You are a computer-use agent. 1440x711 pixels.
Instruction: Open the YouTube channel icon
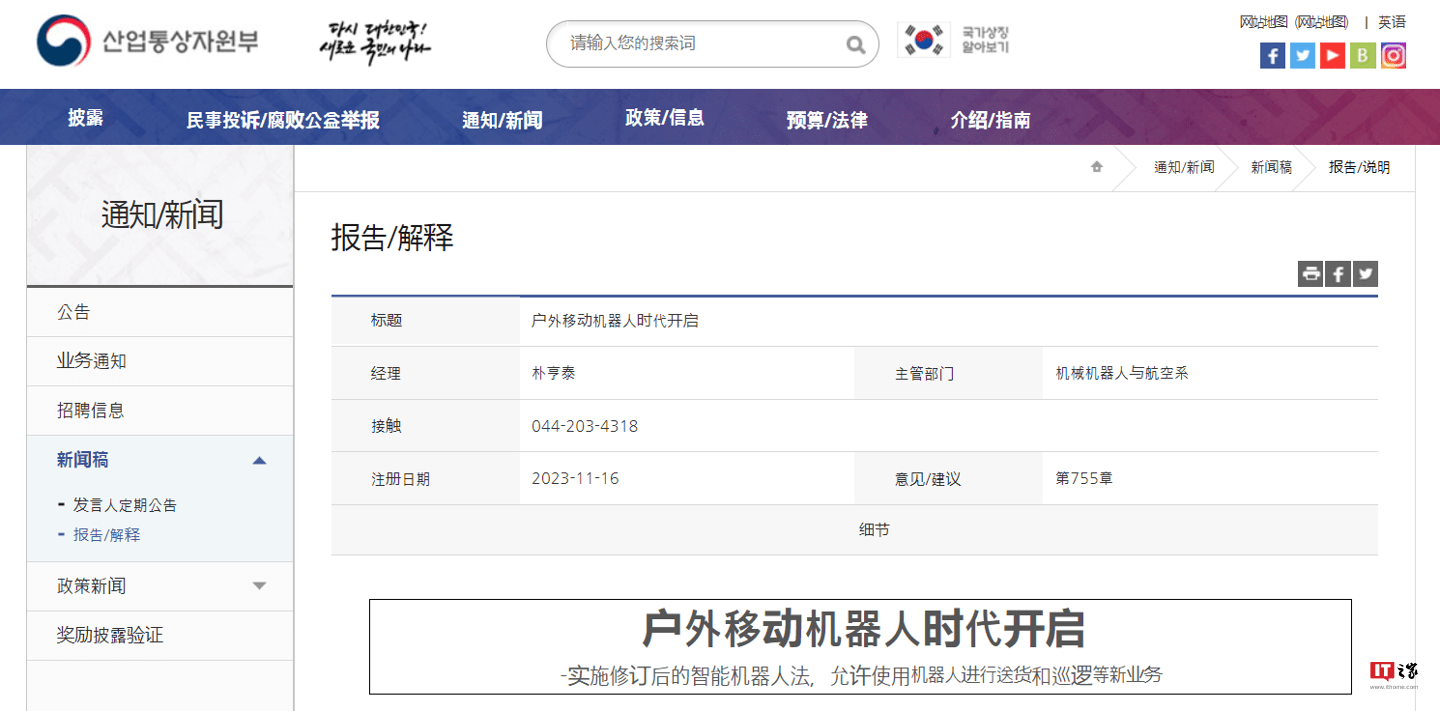1332,55
